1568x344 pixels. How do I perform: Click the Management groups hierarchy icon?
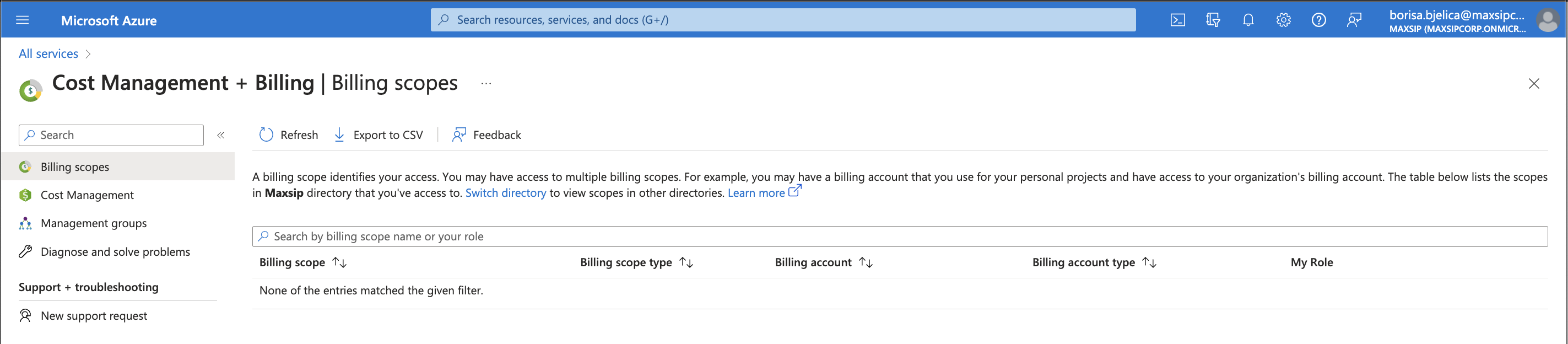(x=25, y=223)
